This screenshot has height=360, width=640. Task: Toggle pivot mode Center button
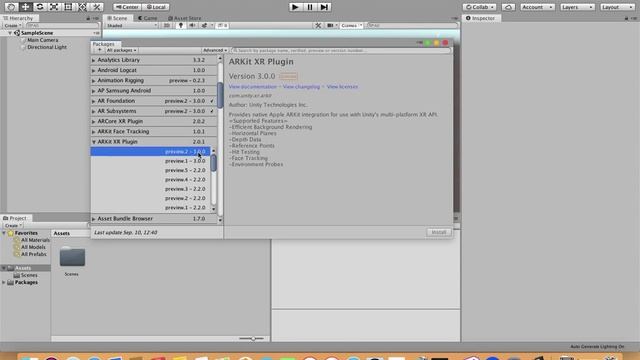(x=127, y=7)
